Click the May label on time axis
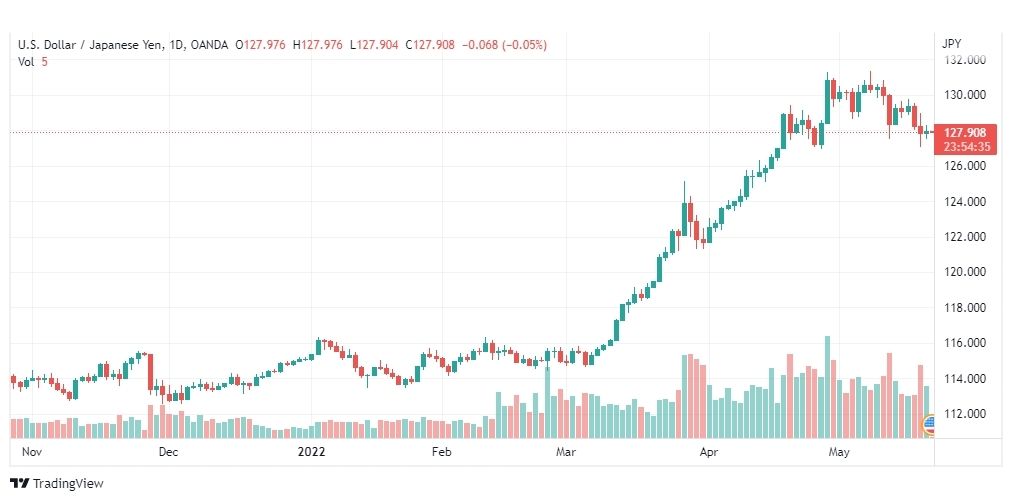 tap(838, 452)
